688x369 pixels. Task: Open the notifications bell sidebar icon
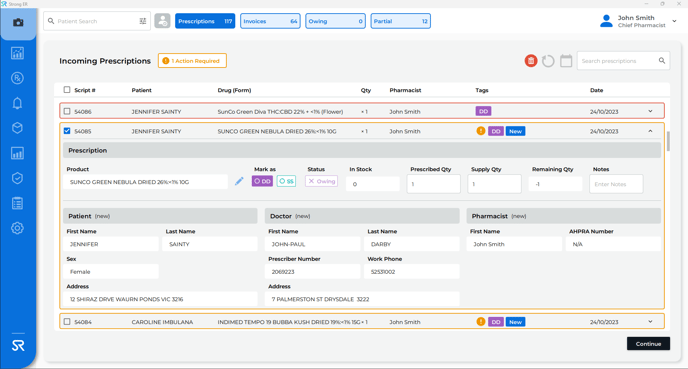tap(18, 103)
